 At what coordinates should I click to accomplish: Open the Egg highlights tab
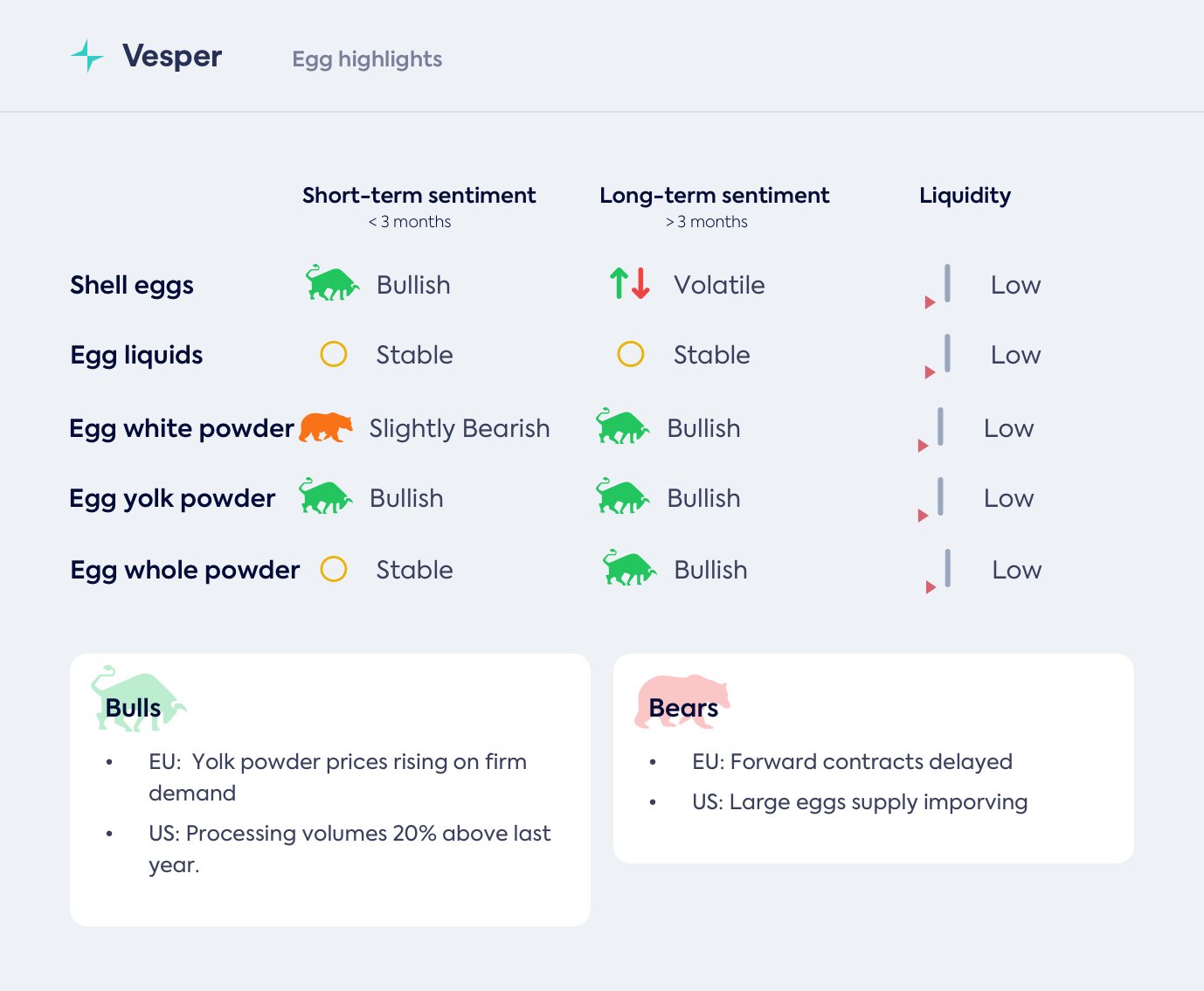[367, 59]
